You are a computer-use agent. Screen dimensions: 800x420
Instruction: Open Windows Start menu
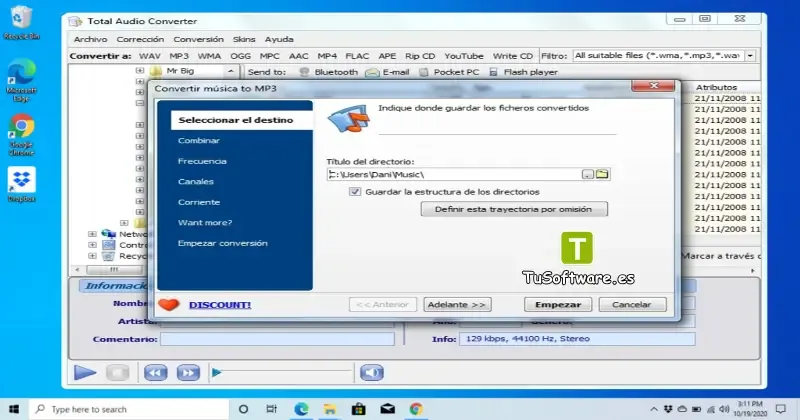(x=14, y=409)
